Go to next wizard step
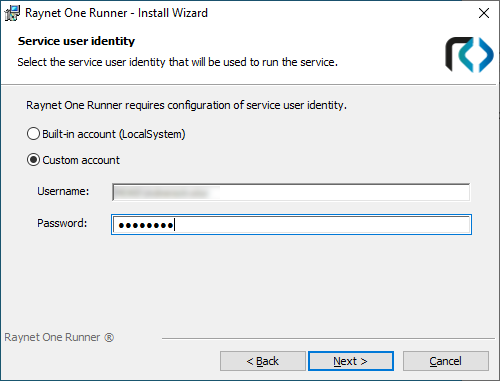Screen dimensions: 500x381 pyautogui.click(x=351, y=361)
